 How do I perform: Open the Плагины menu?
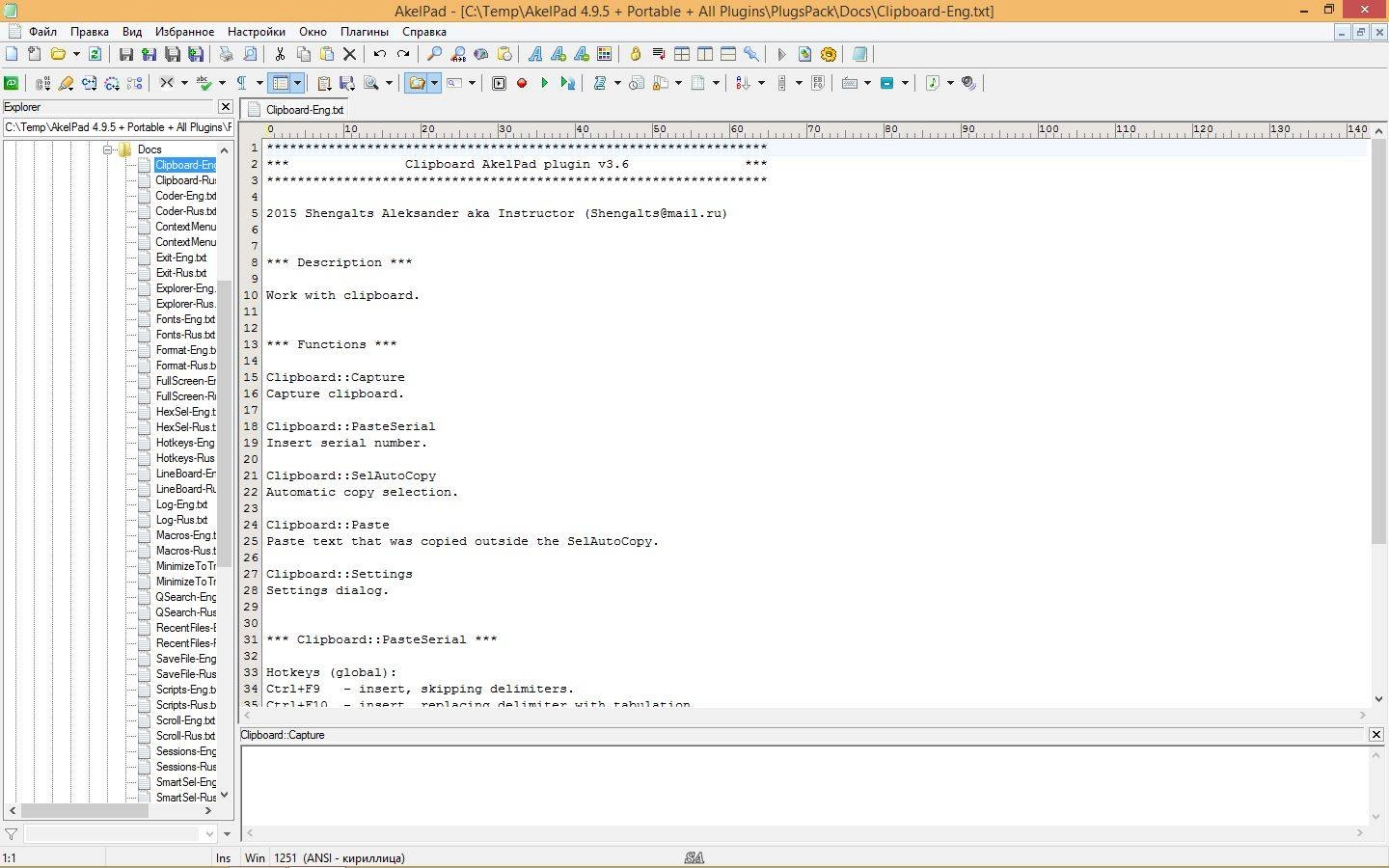365,32
